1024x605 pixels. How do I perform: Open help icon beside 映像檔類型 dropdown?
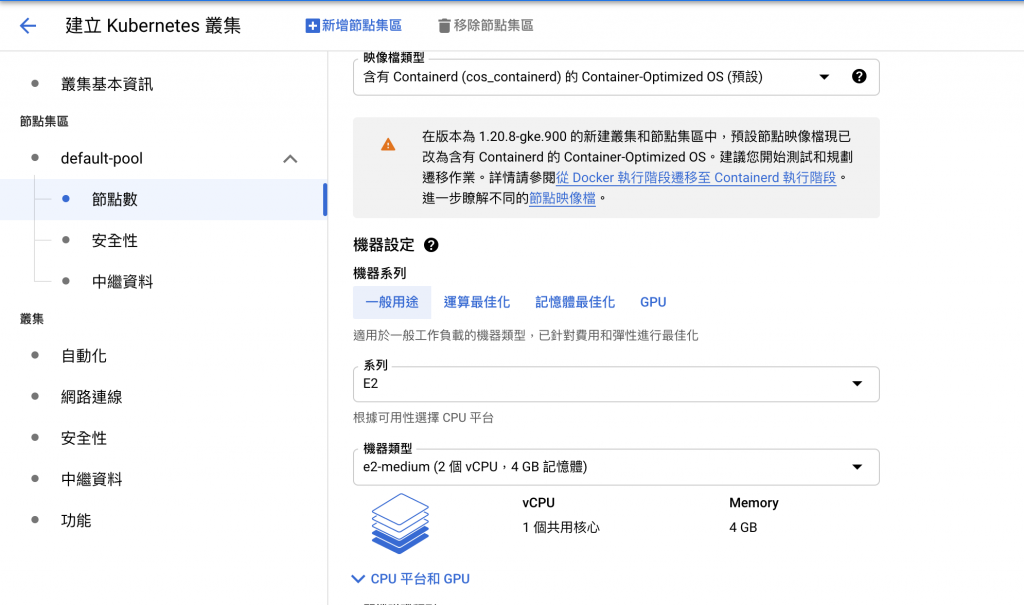(x=859, y=76)
